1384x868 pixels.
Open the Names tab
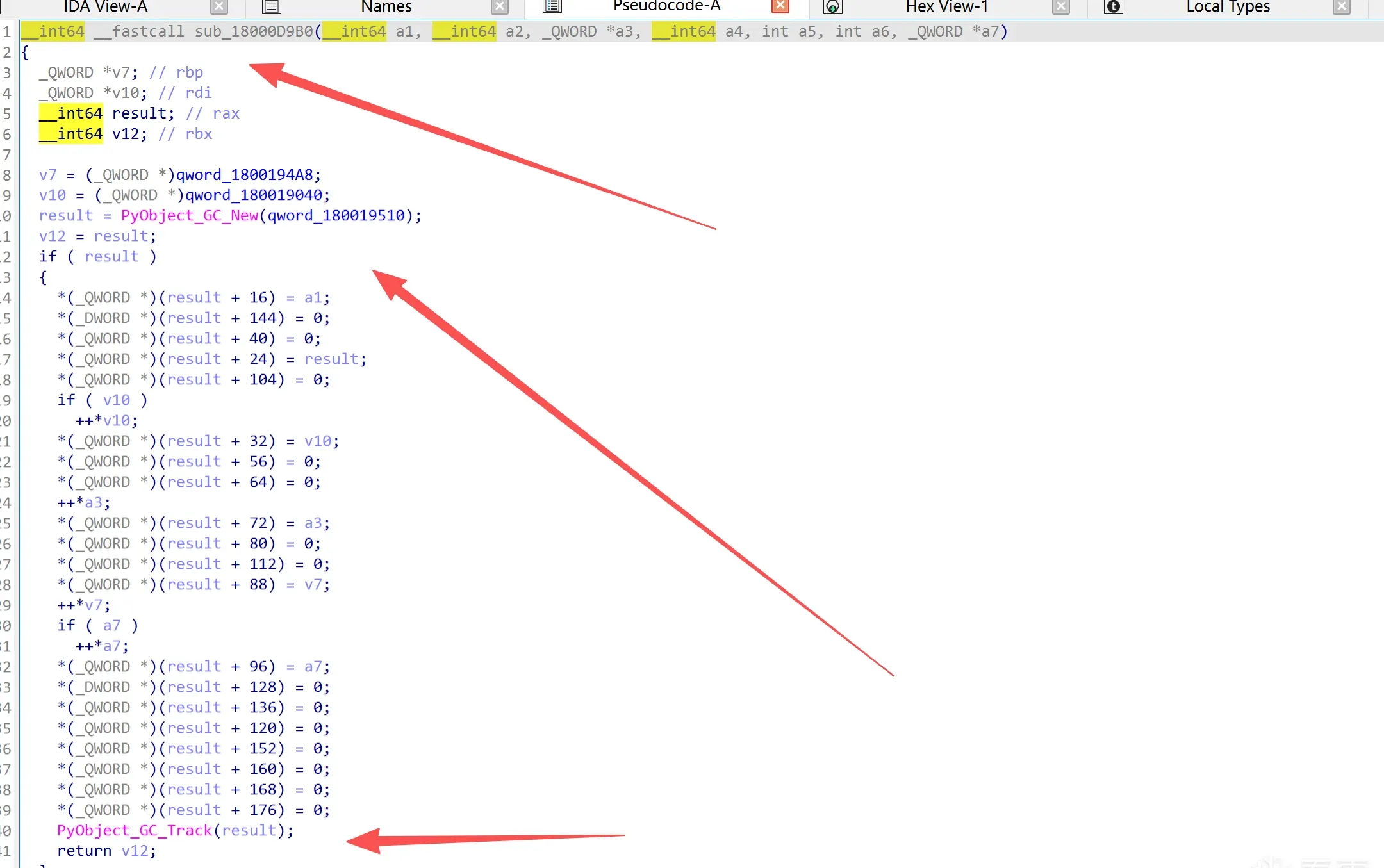click(x=386, y=7)
